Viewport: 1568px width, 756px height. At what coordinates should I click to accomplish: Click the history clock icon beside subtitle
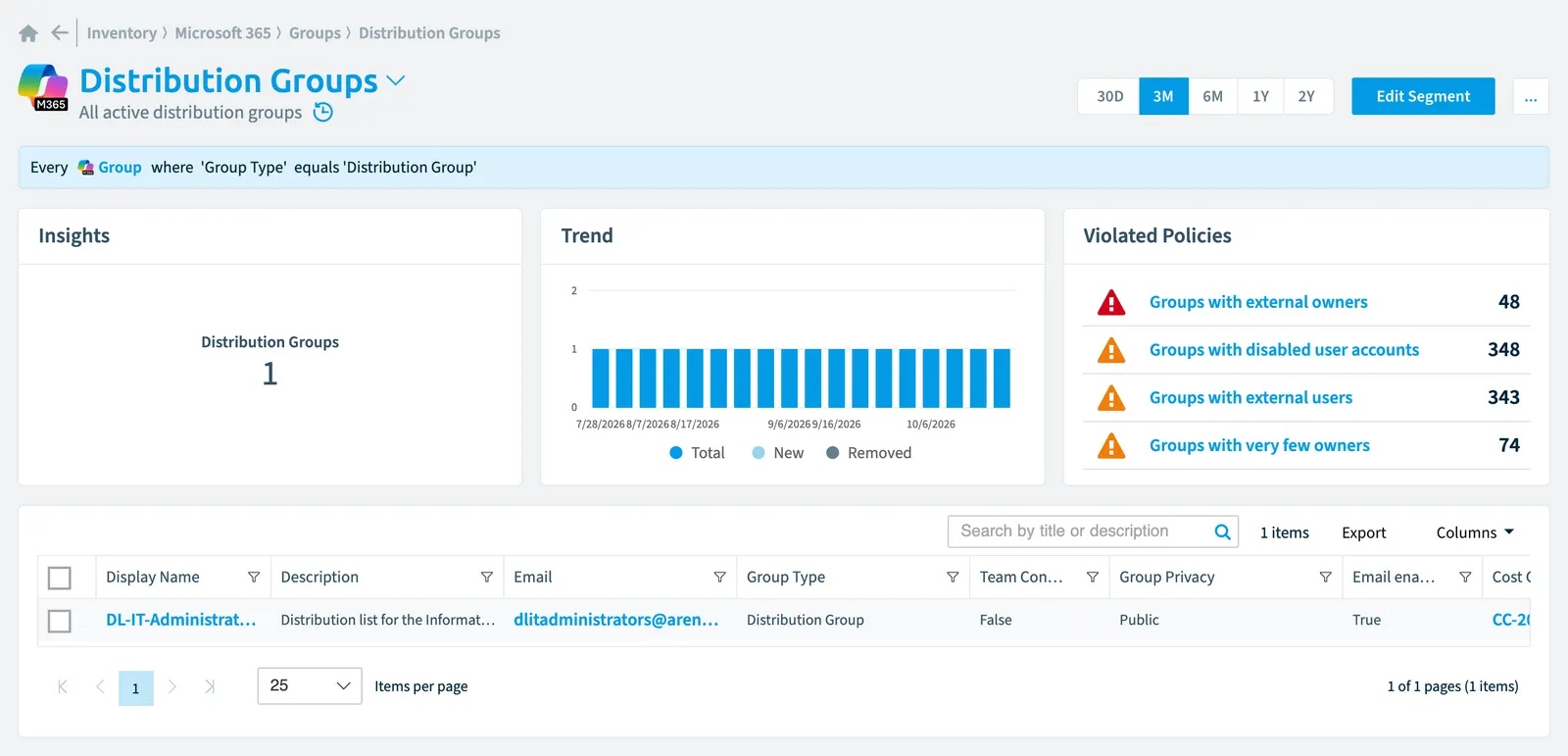[x=323, y=113]
